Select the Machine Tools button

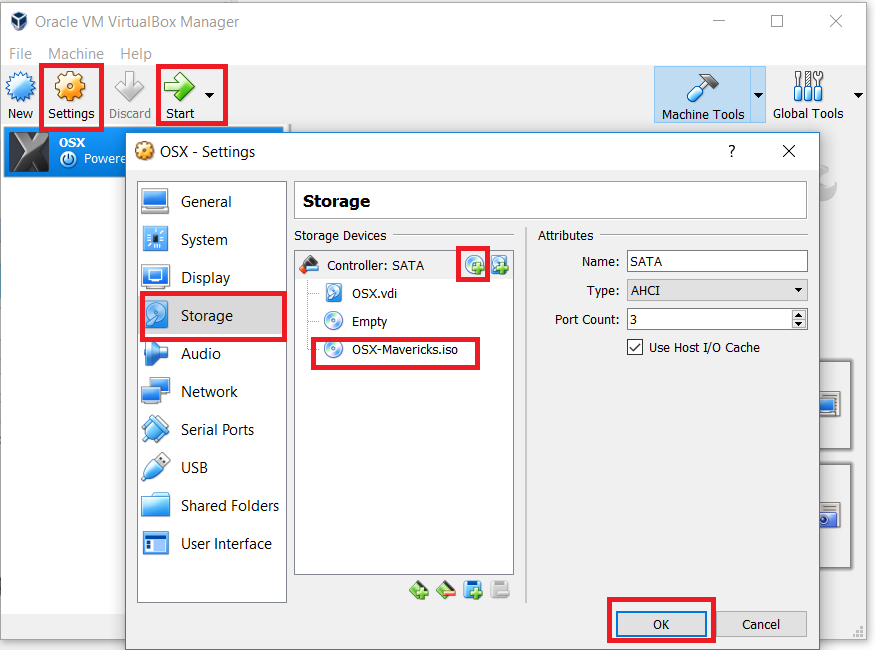[x=703, y=95]
